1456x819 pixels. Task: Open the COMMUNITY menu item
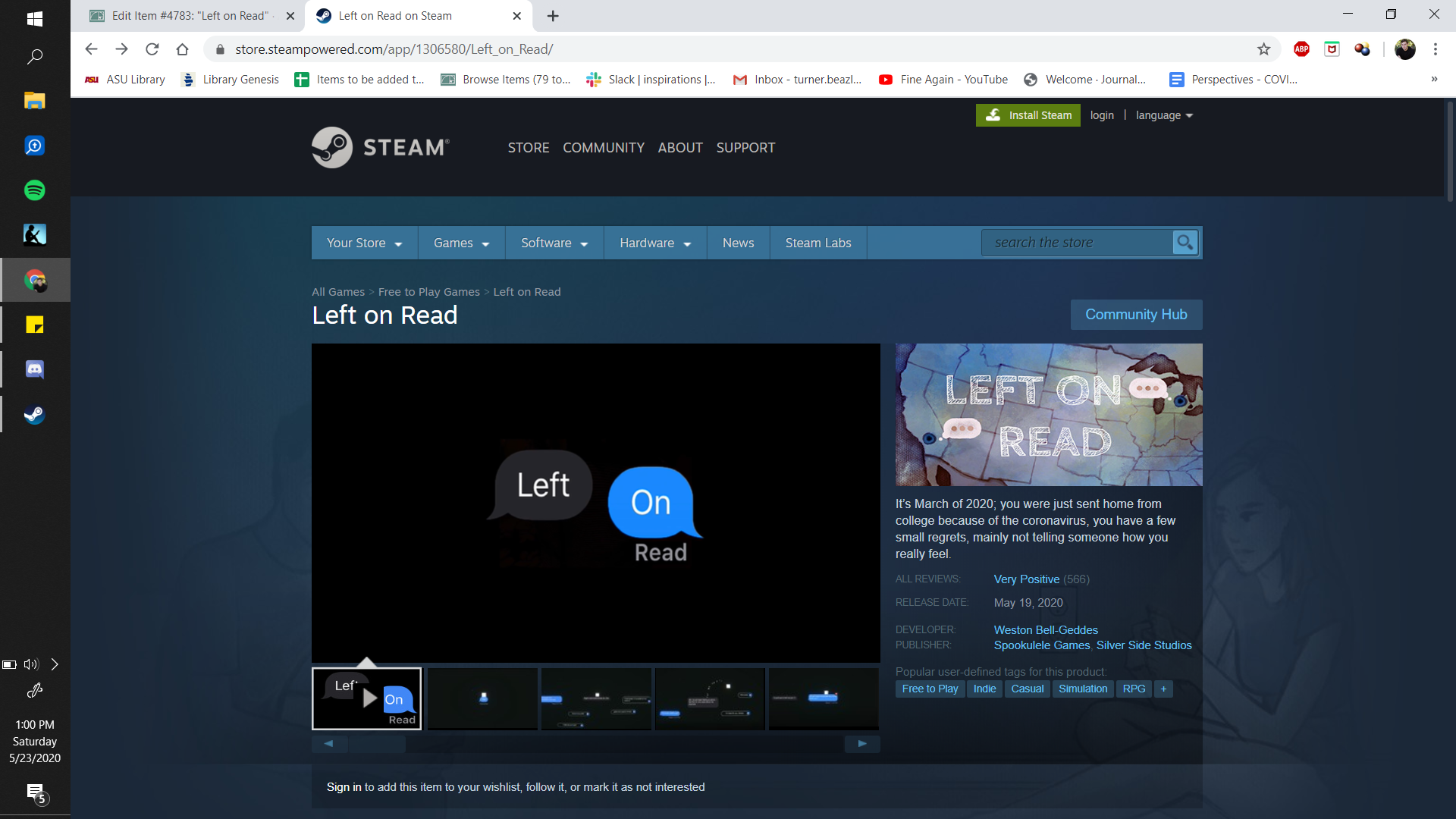pos(603,148)
